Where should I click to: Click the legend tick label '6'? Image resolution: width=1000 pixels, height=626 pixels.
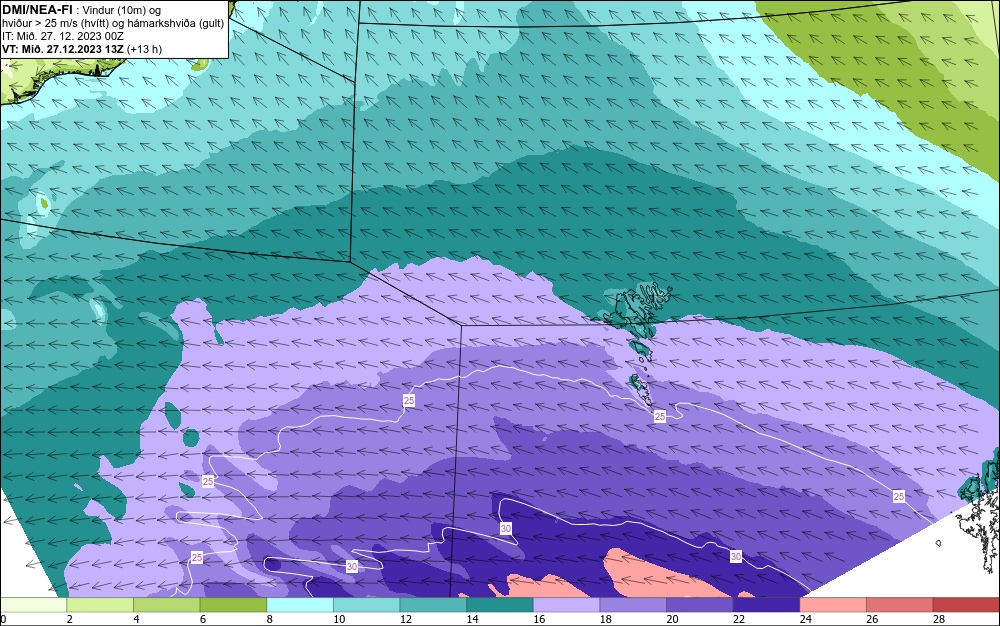203,619
